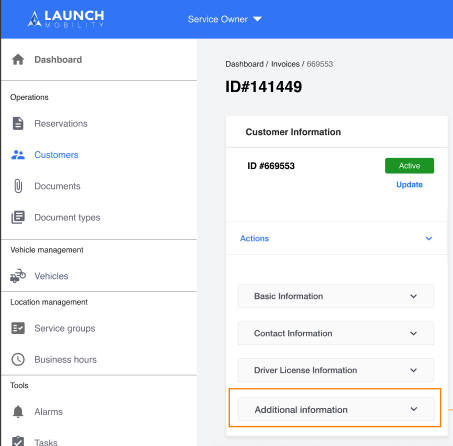Go to Invoices in the breadcrumb
The image size is (453, 446).
[x=285, y=64]
